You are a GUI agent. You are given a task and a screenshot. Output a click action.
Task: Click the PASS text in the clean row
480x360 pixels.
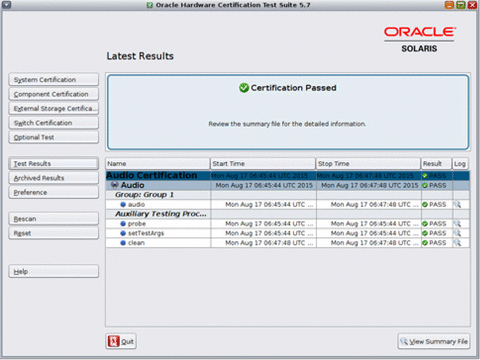(x=437, y=243)
